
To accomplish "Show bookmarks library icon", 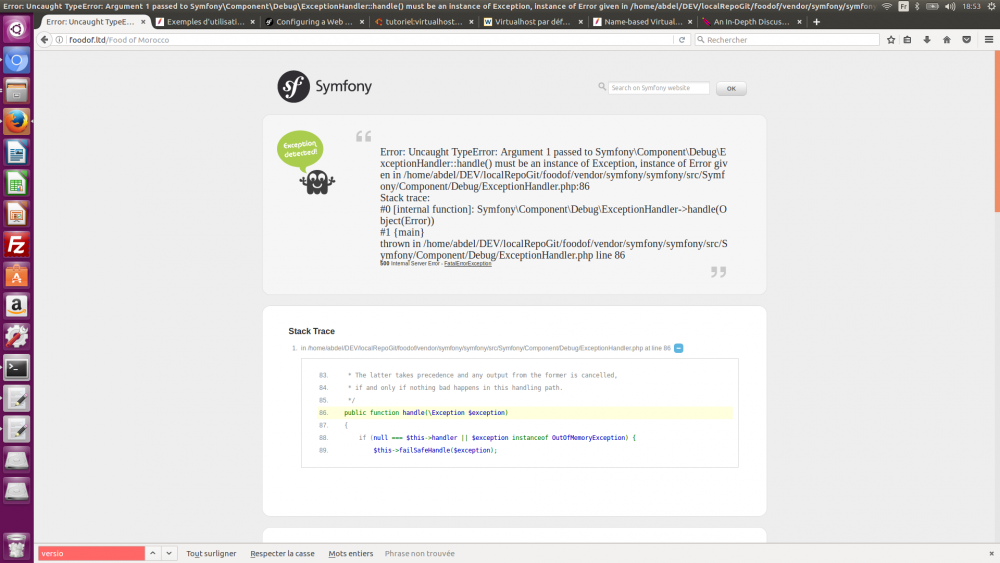I will click(x=908, y=40).
